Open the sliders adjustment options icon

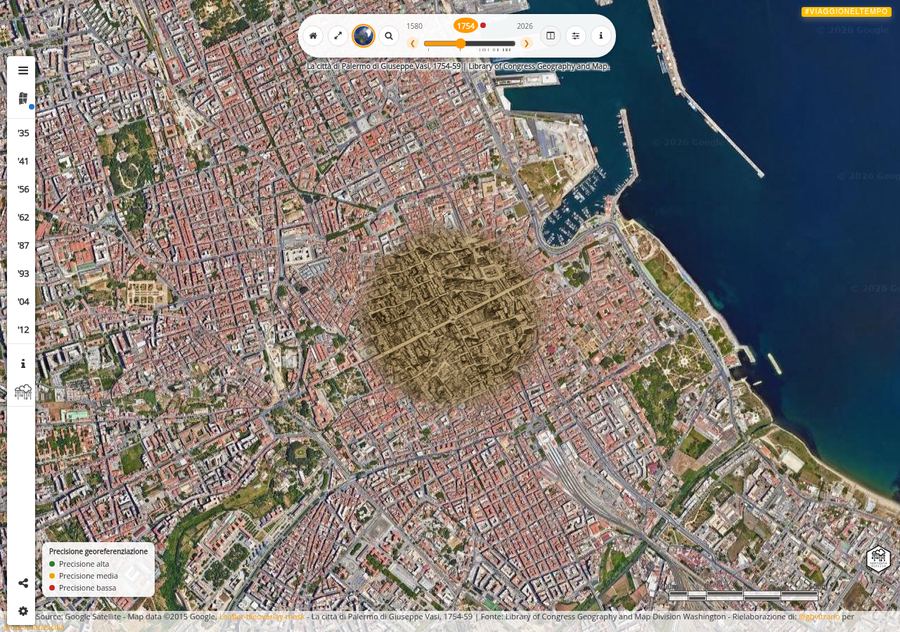576,36
